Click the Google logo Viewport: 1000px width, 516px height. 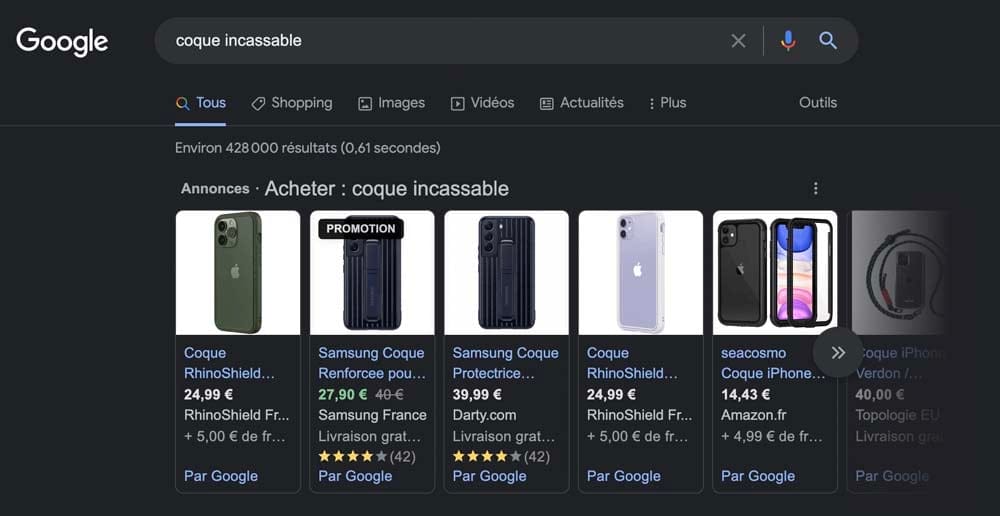pyautogui.click(x=62, y=42)
